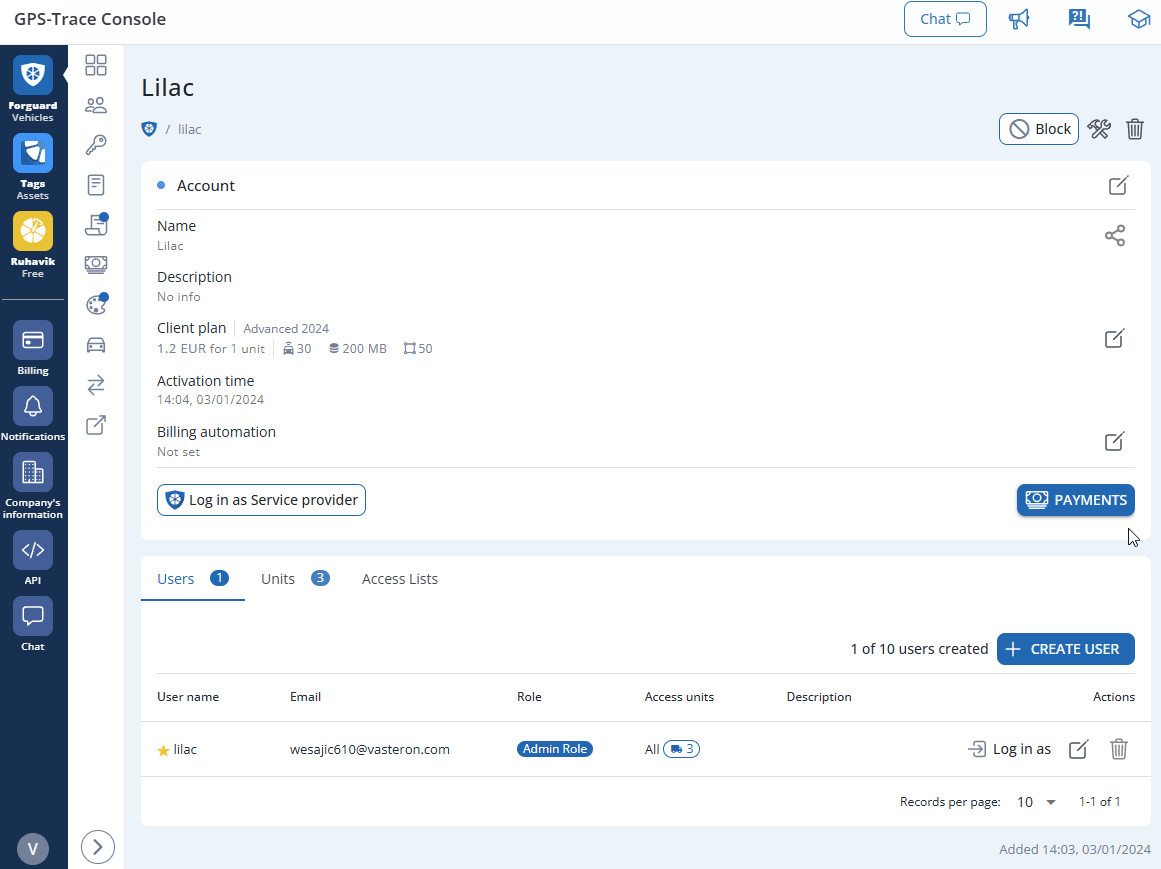Switch to the Units tab

(277, 578)
